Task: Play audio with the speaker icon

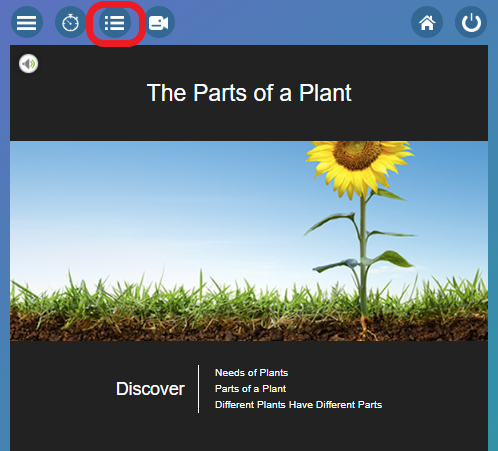Action: tap(29, 63)
